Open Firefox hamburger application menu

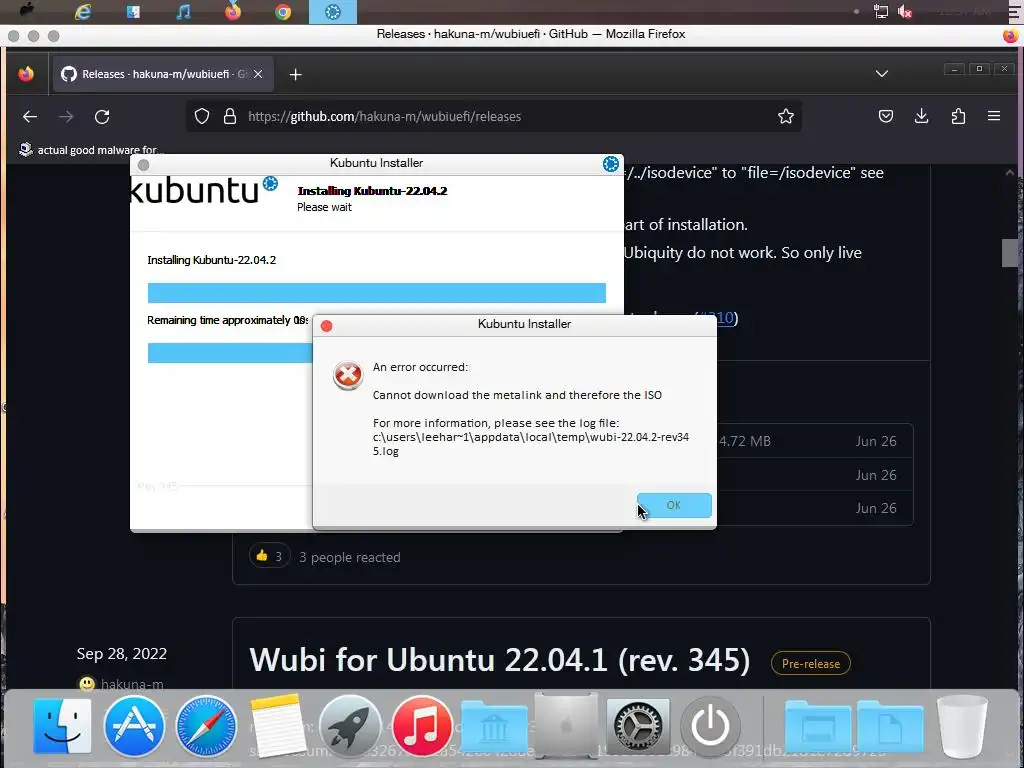pyautogui.click(x=994, y=116)
